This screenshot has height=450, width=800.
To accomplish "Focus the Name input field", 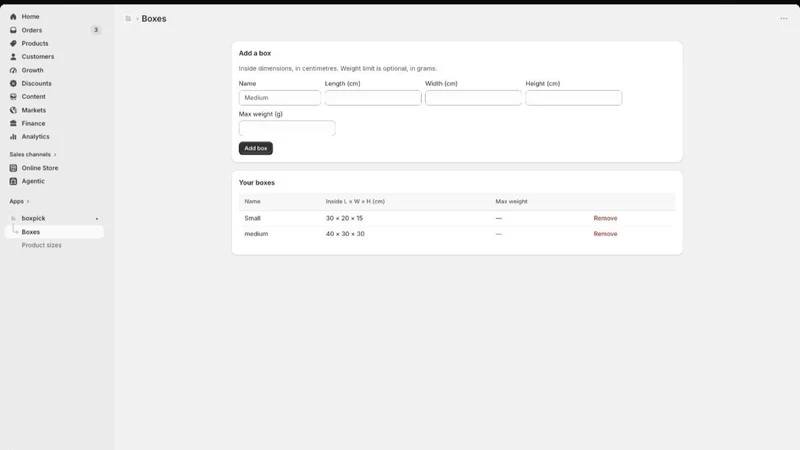I will [280, 97].
